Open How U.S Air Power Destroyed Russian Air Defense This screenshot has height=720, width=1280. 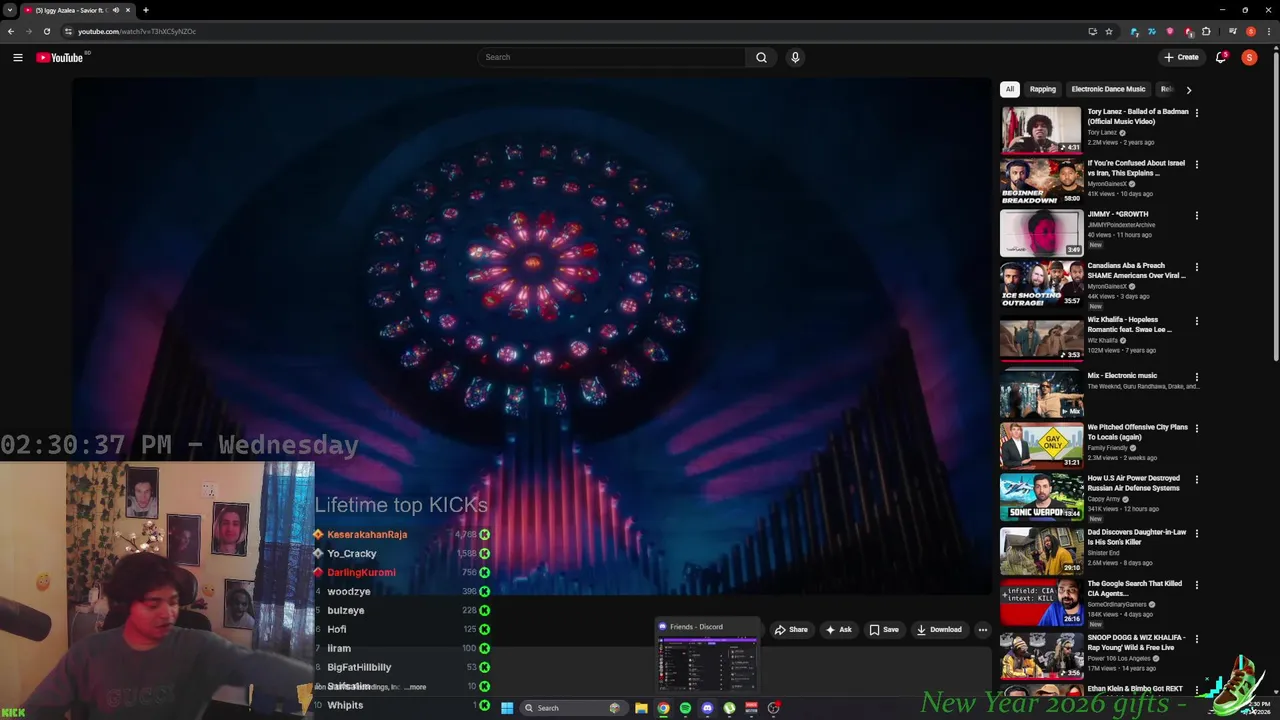coord(1134,483)
